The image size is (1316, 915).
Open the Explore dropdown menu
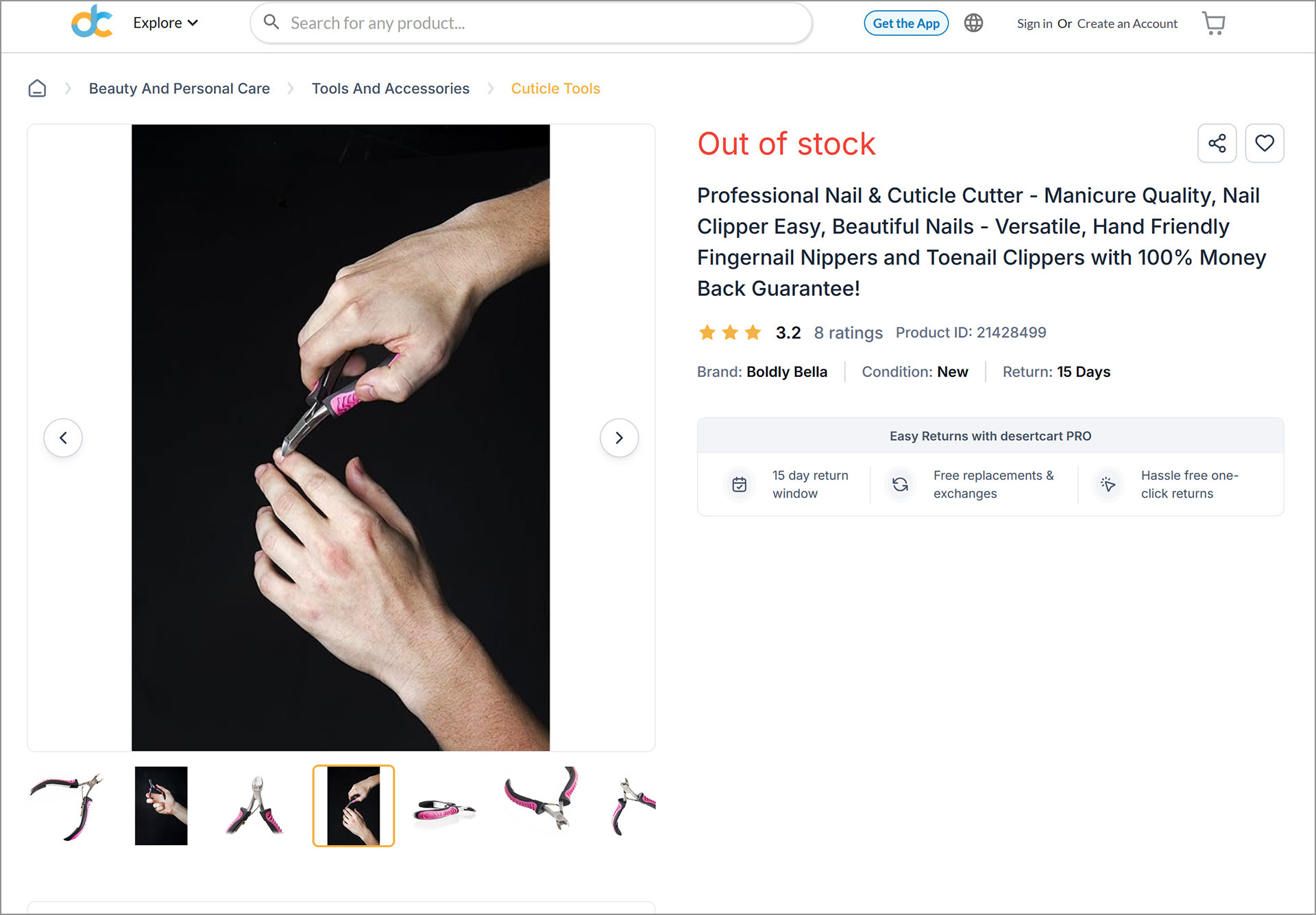(165, 23)
